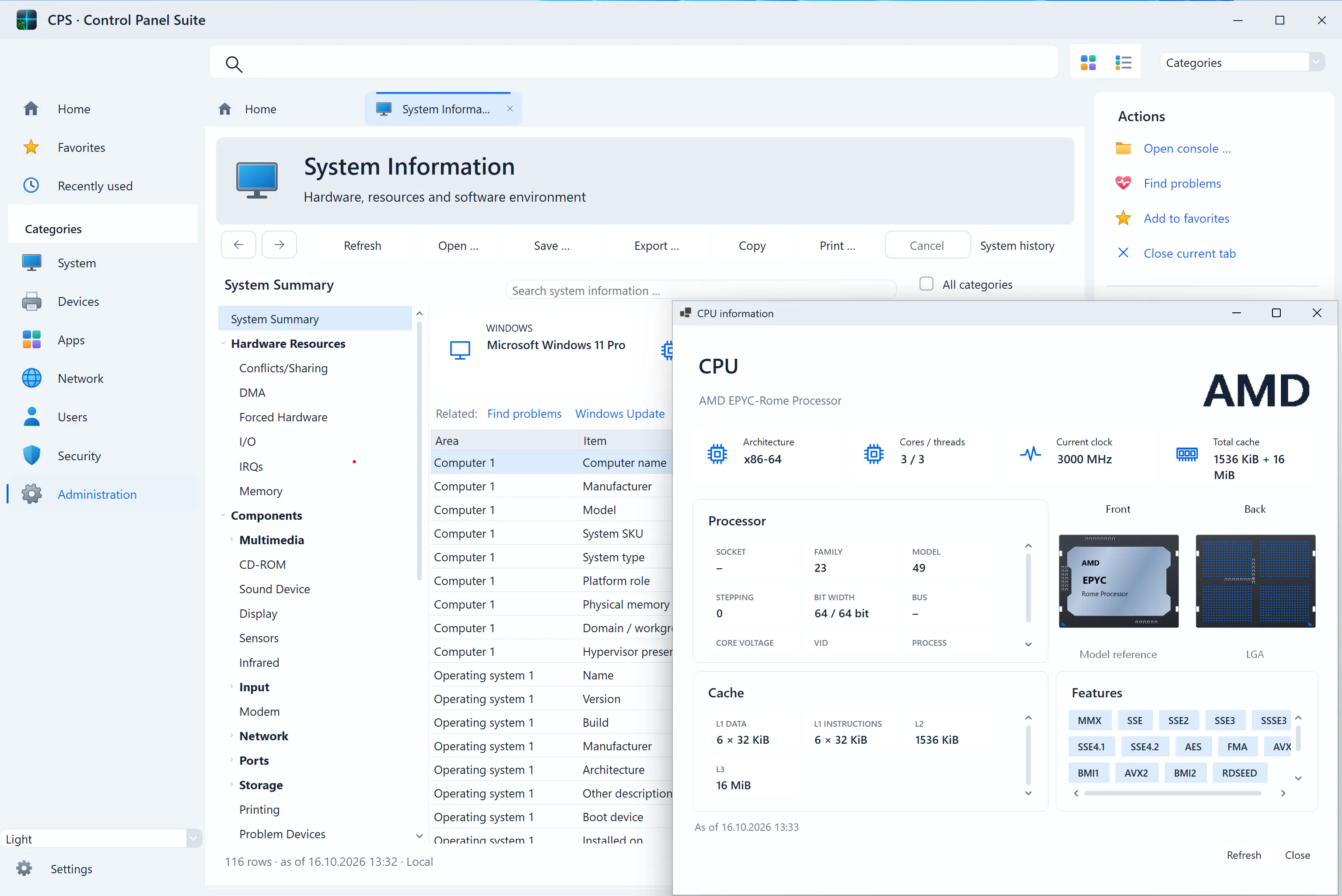This screenshot has width=1342, height=896.
Task: Expand the Ports tree node
Action: click(x=231, y=760)
